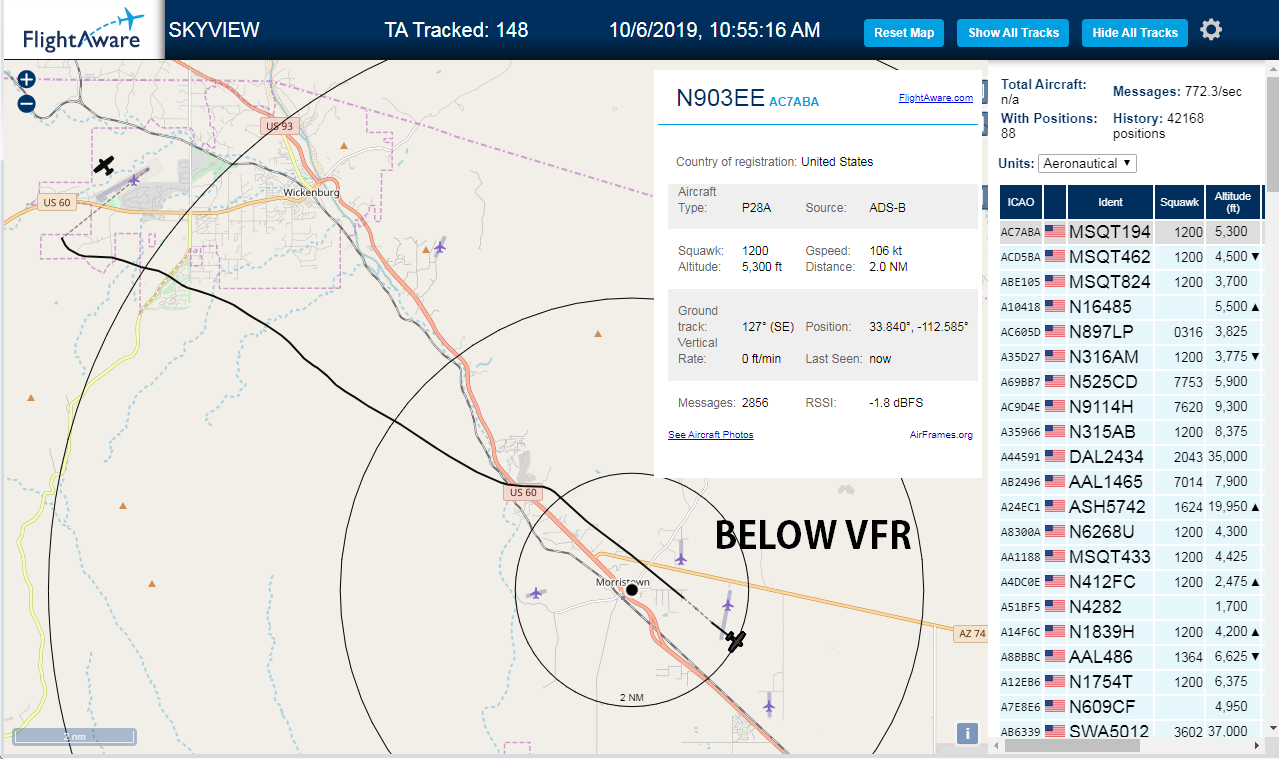Select the N412FC aircraft row
The width and height of the screenshot is (1279, 759).
1131,582
